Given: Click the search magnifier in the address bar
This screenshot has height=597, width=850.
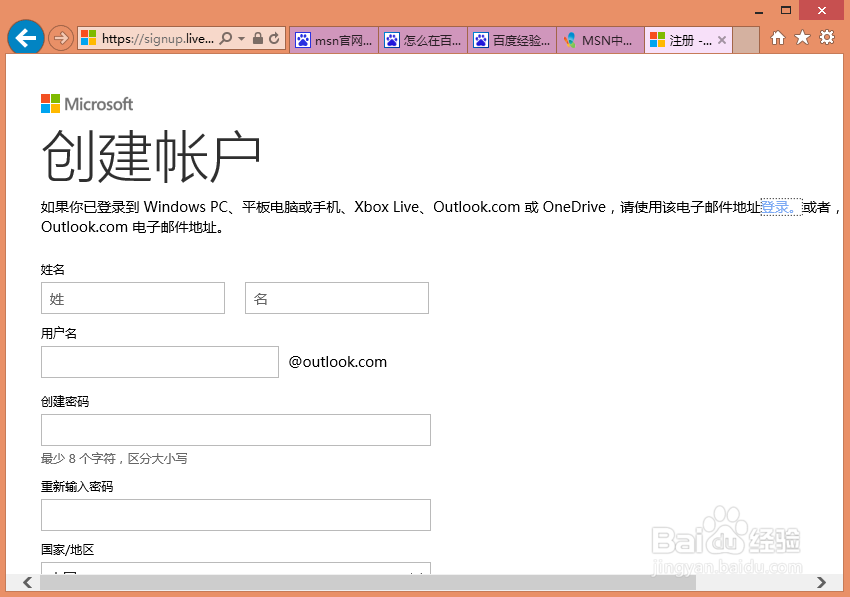Looking at the screenshot, I should click(x=226, y=36).
